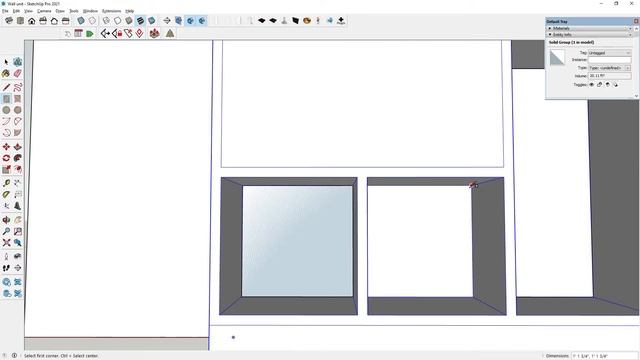Open the Camera menu
Image resolution: width=640 pixels, height=360 pixels.
[44, 11]
